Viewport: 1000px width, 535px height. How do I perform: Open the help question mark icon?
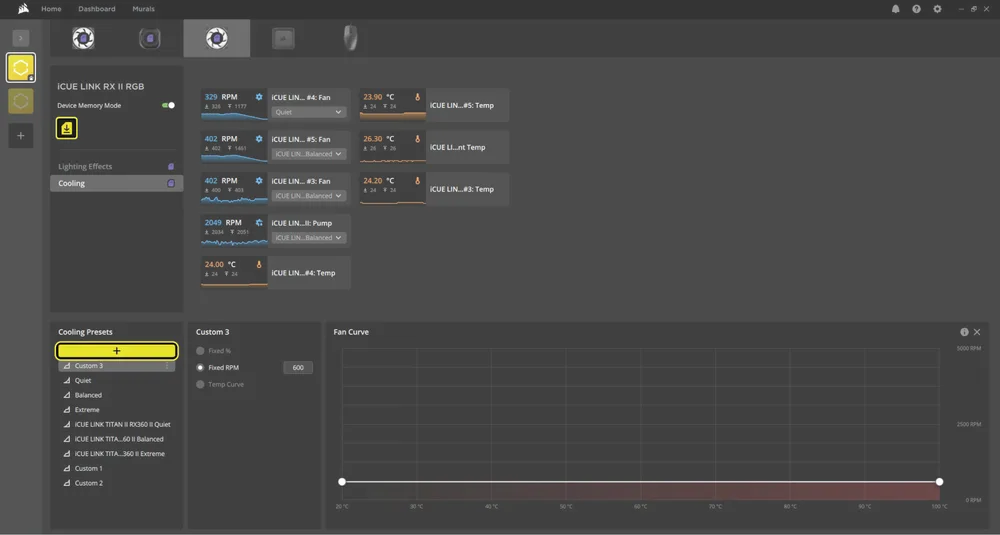(916, 9)
